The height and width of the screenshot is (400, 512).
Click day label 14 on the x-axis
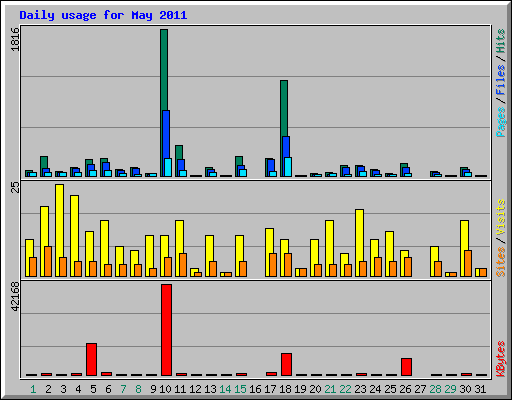[225, 389]
